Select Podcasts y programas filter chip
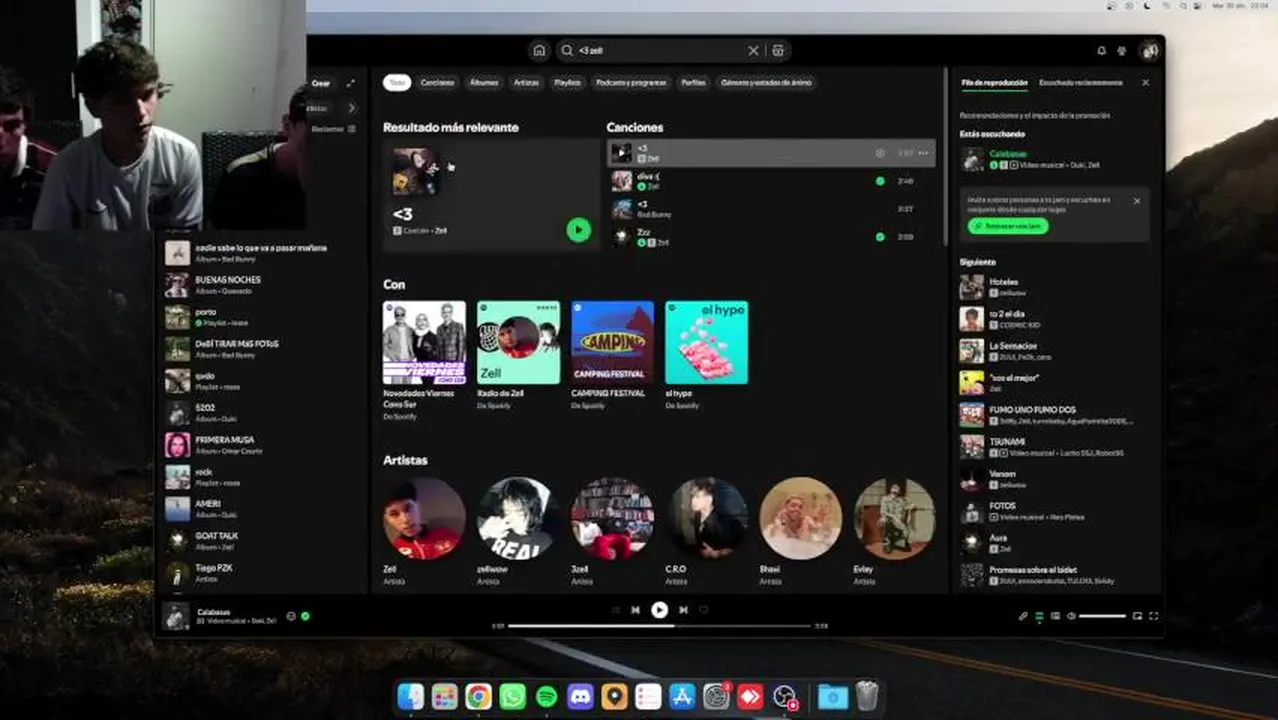 pos(631,83)
